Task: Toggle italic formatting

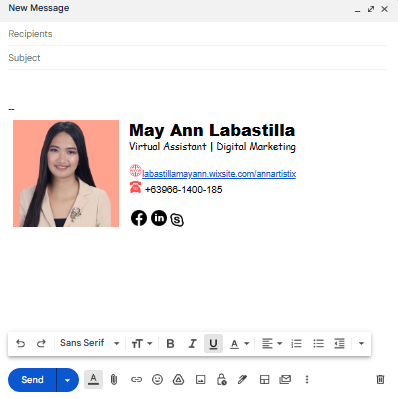Action: pos(192,343)
